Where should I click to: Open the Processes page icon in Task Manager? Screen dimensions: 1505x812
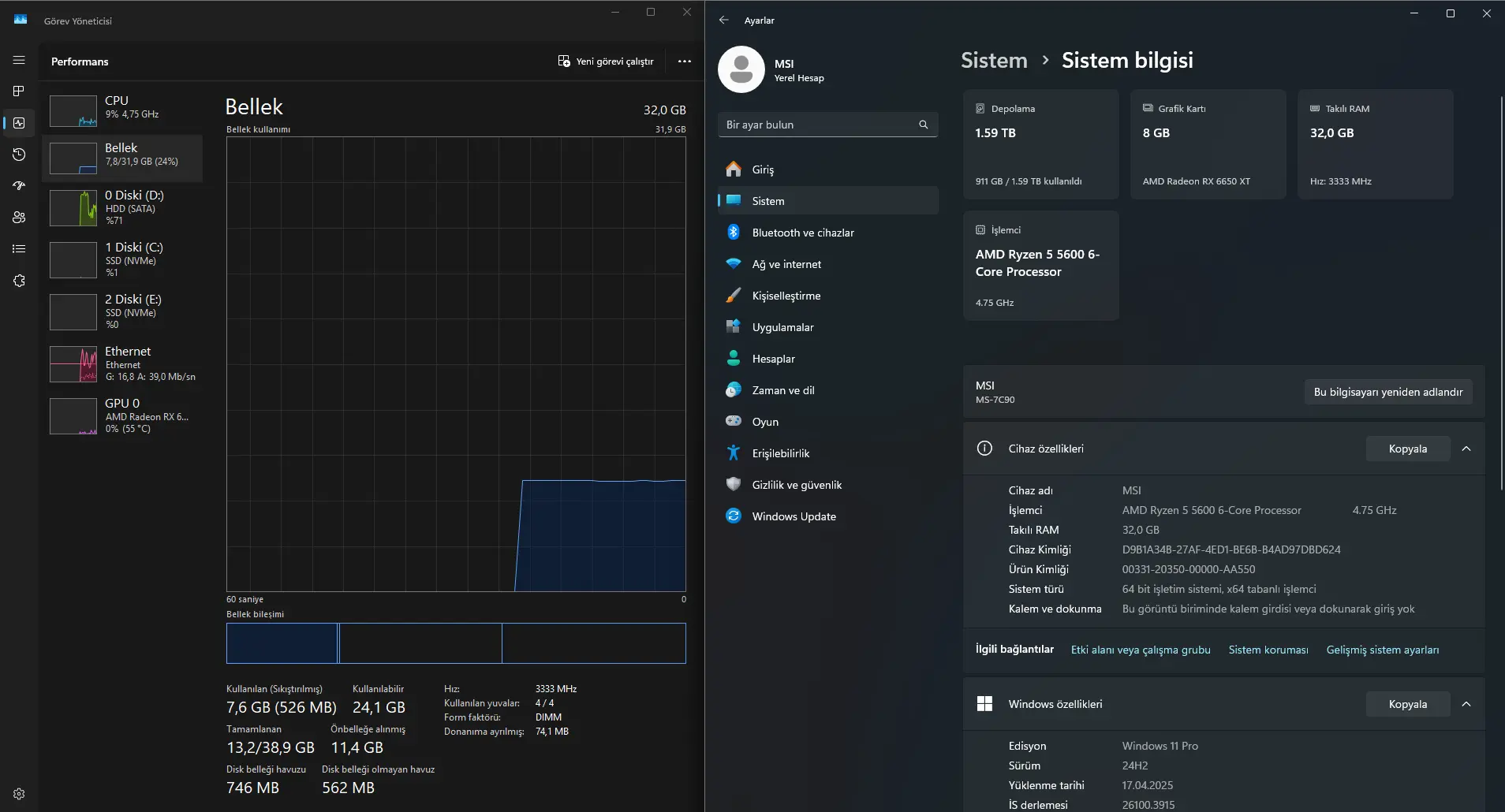19,91
